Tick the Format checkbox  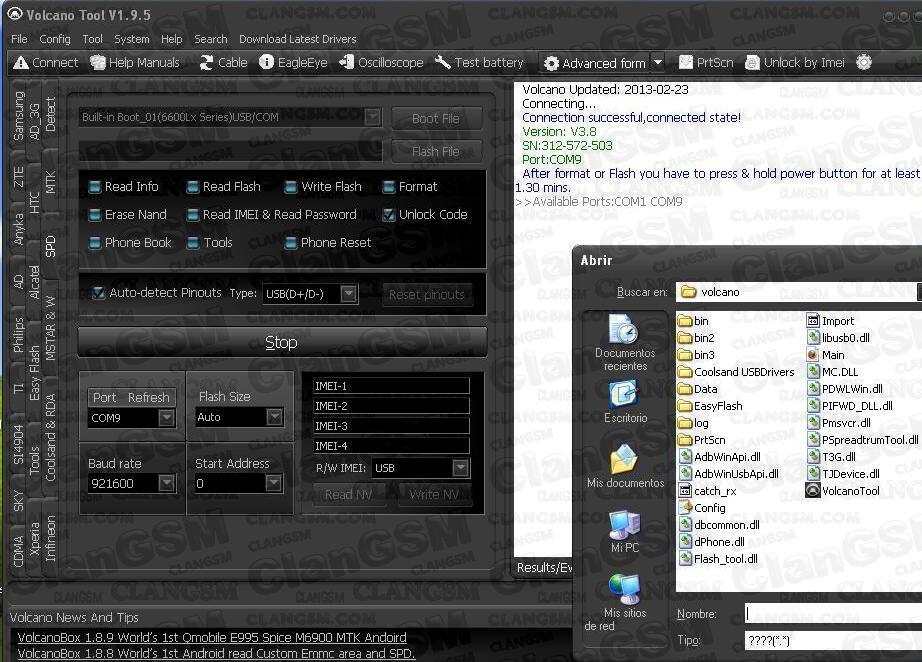pos(389,187)
